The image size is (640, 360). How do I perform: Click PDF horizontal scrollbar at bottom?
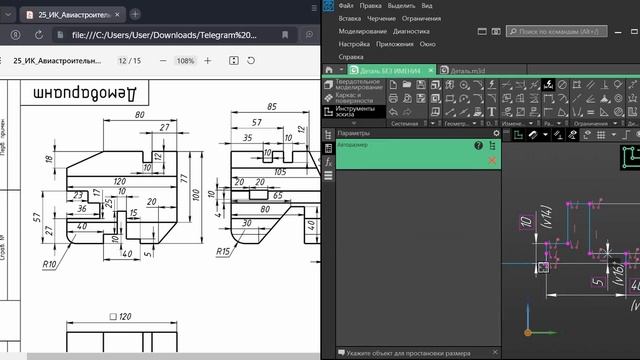tap(173, 356)
